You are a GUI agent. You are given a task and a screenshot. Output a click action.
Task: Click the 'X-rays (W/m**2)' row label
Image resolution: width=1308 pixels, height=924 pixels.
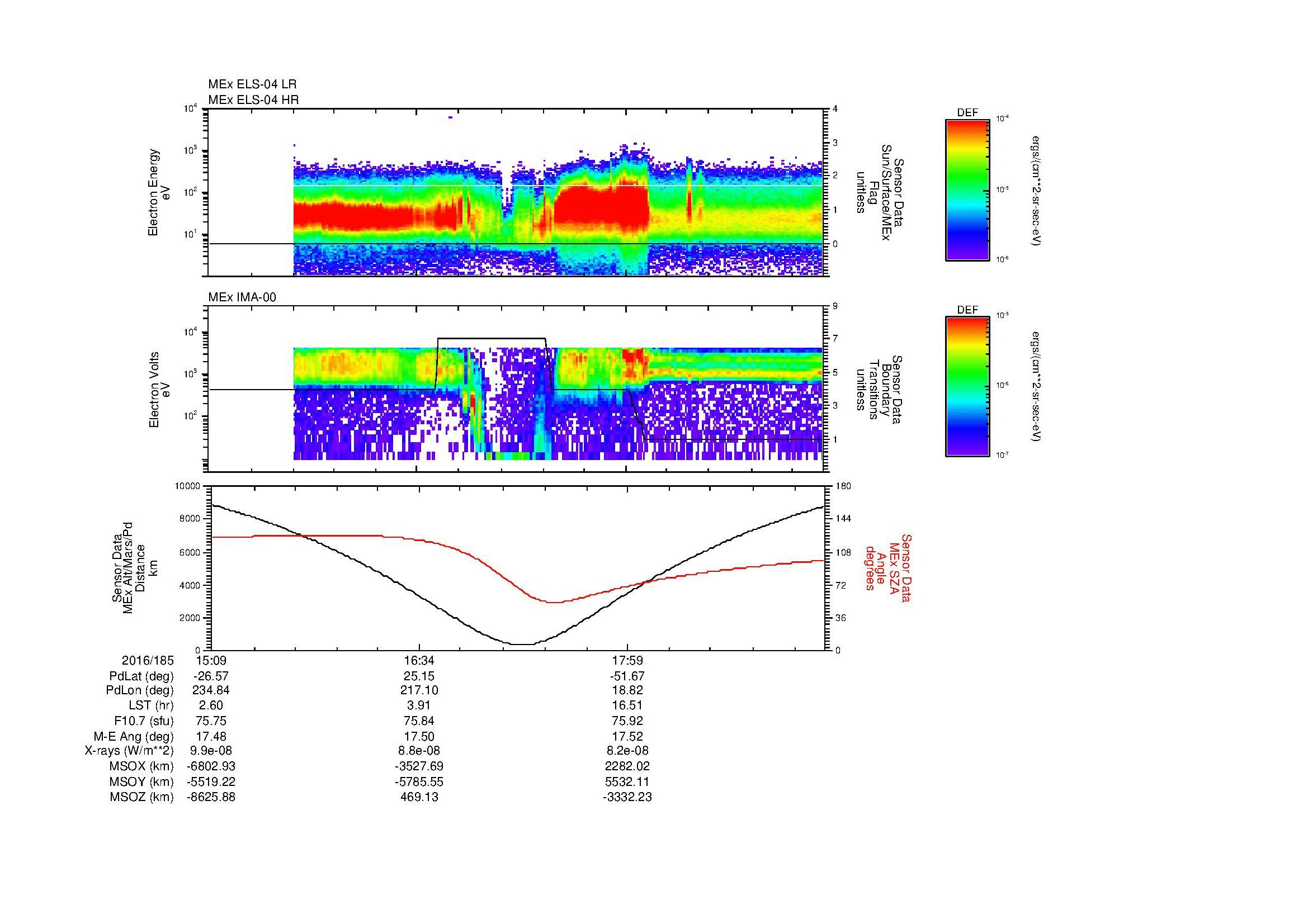tap(129, 751)
